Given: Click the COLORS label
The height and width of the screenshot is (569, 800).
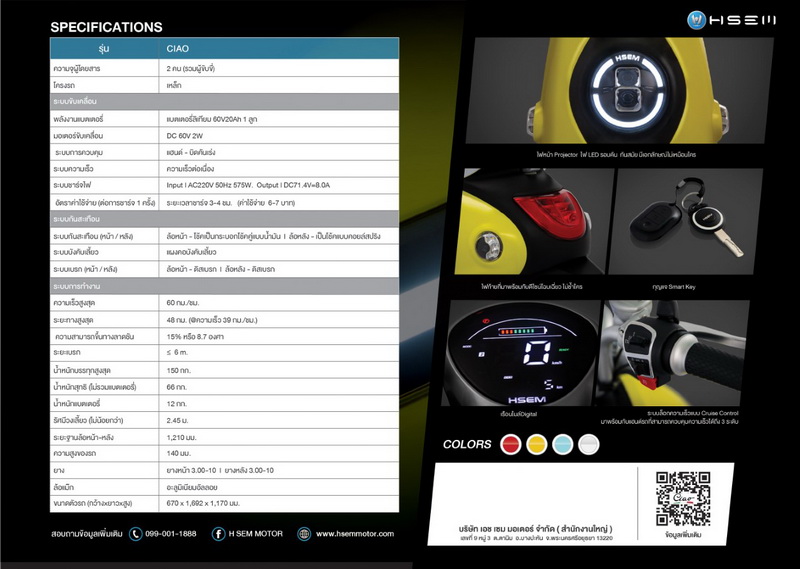Looking at the screenshot, I should 467,444.
